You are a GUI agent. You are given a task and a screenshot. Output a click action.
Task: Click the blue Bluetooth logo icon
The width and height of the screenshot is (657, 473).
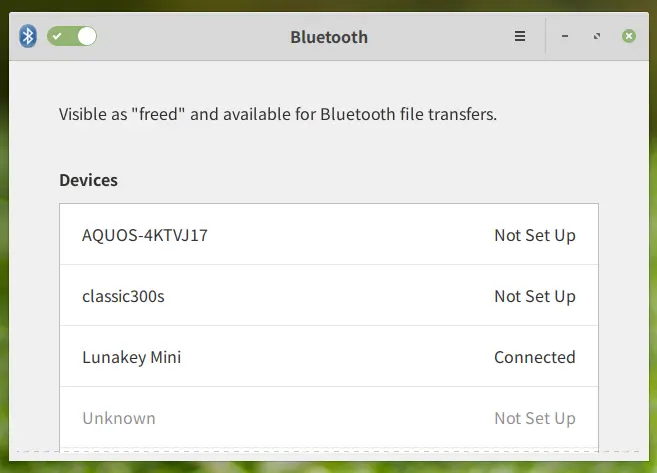[x=28, y=36]
